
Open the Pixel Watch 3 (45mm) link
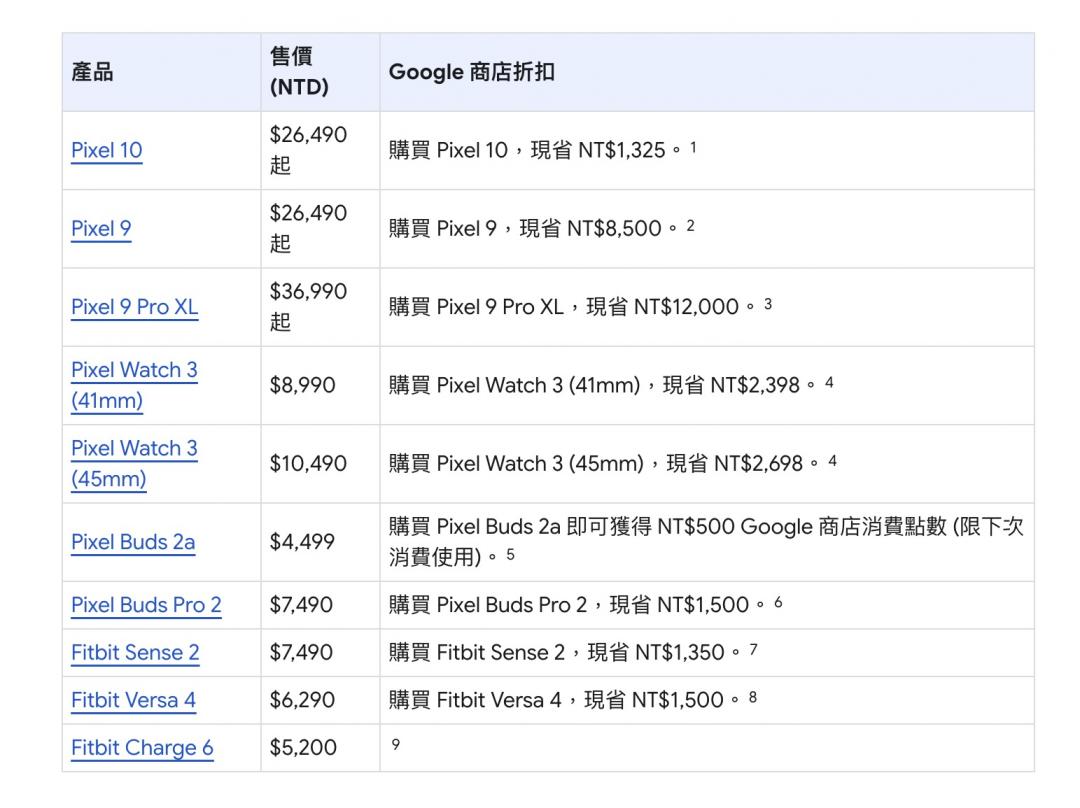[134, 463]
